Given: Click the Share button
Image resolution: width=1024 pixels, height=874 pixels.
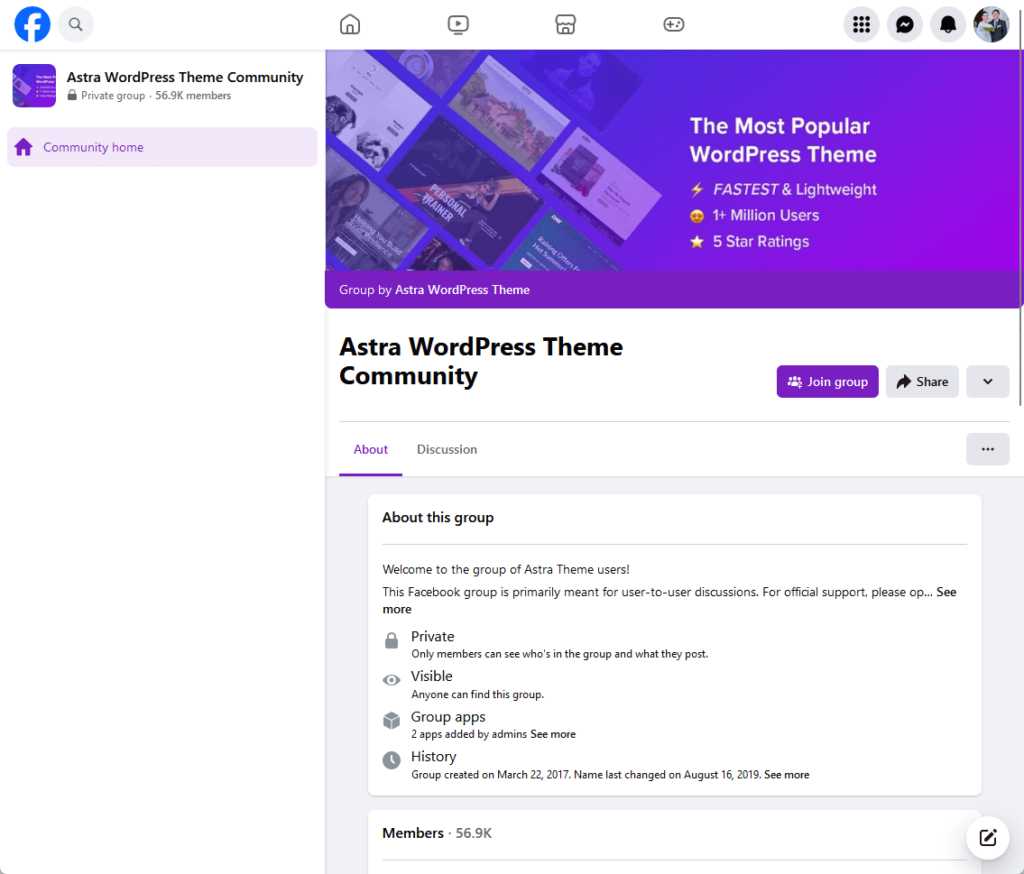Looking at the screenshot, I should (x=922, y=381).
